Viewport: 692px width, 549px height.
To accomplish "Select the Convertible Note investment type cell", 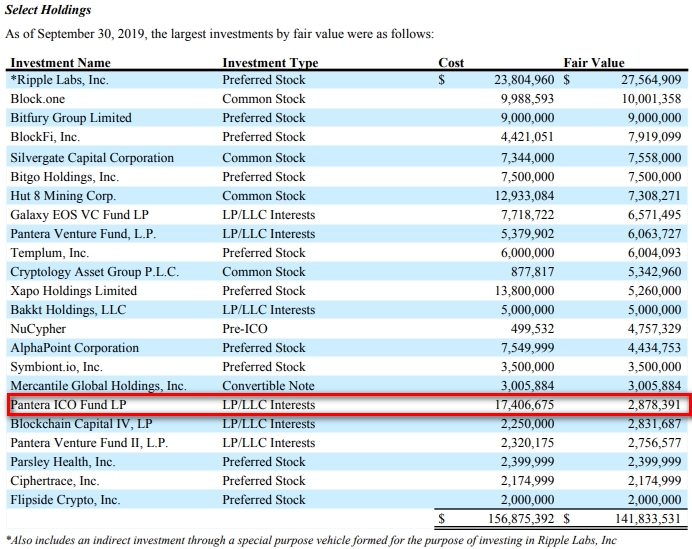I will coord(268,386).
